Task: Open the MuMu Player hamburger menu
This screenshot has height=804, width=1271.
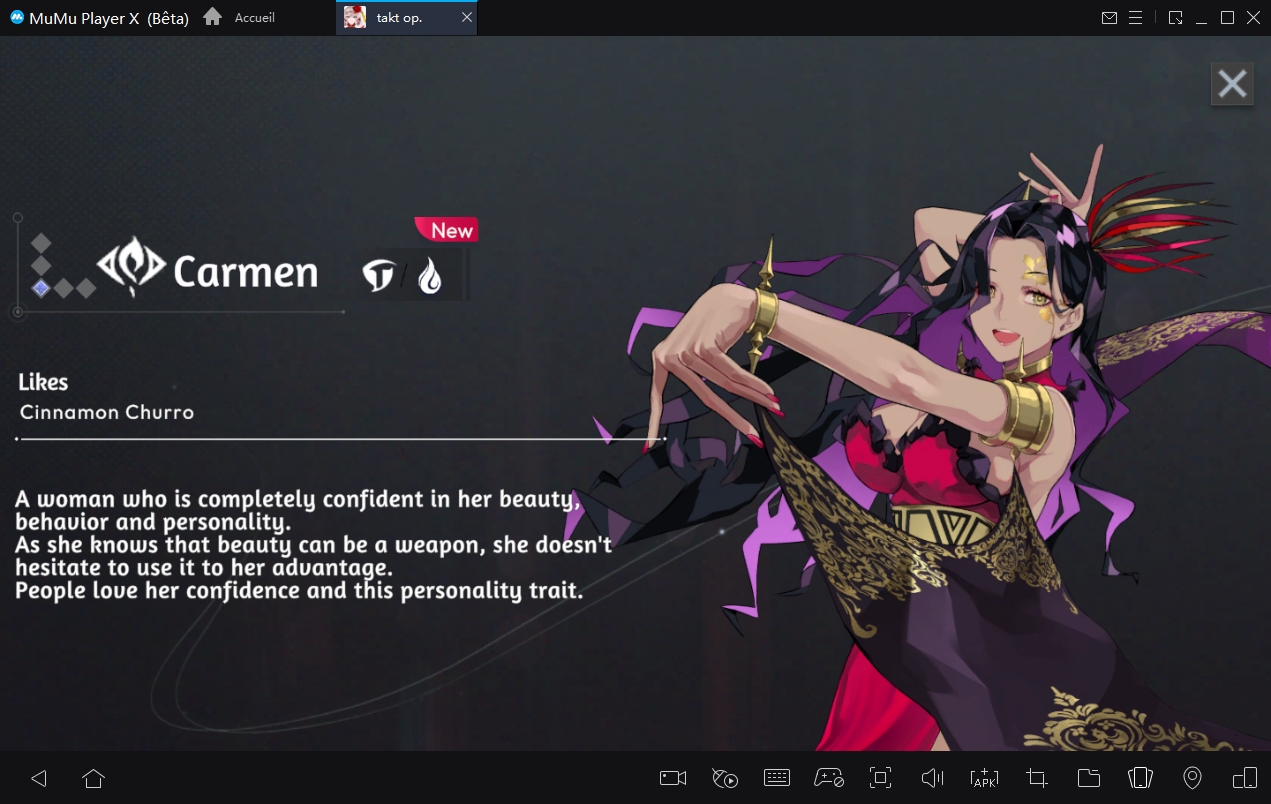Action: pos(1135,18)
